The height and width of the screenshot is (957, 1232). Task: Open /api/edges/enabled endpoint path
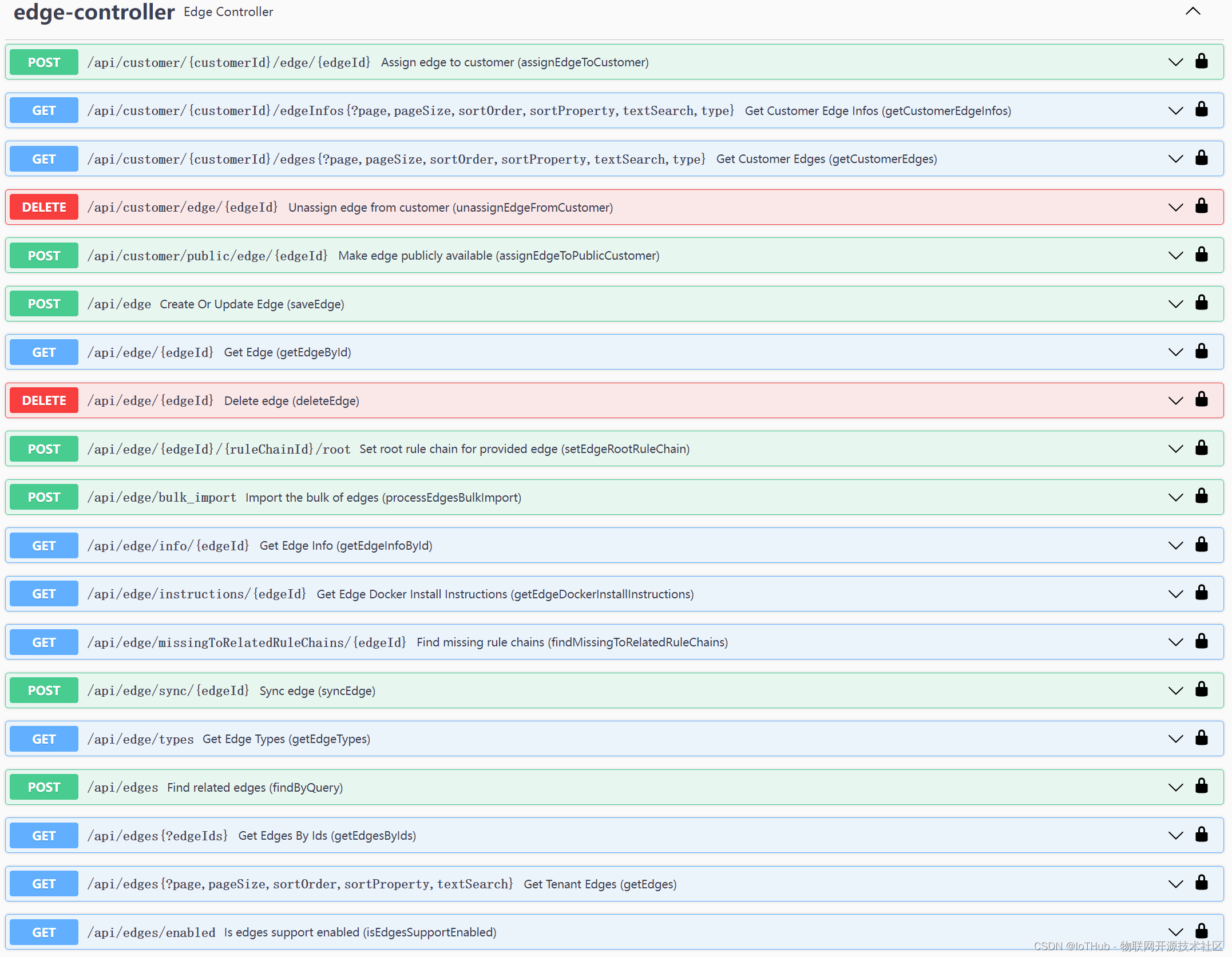(x=151, y=932)
